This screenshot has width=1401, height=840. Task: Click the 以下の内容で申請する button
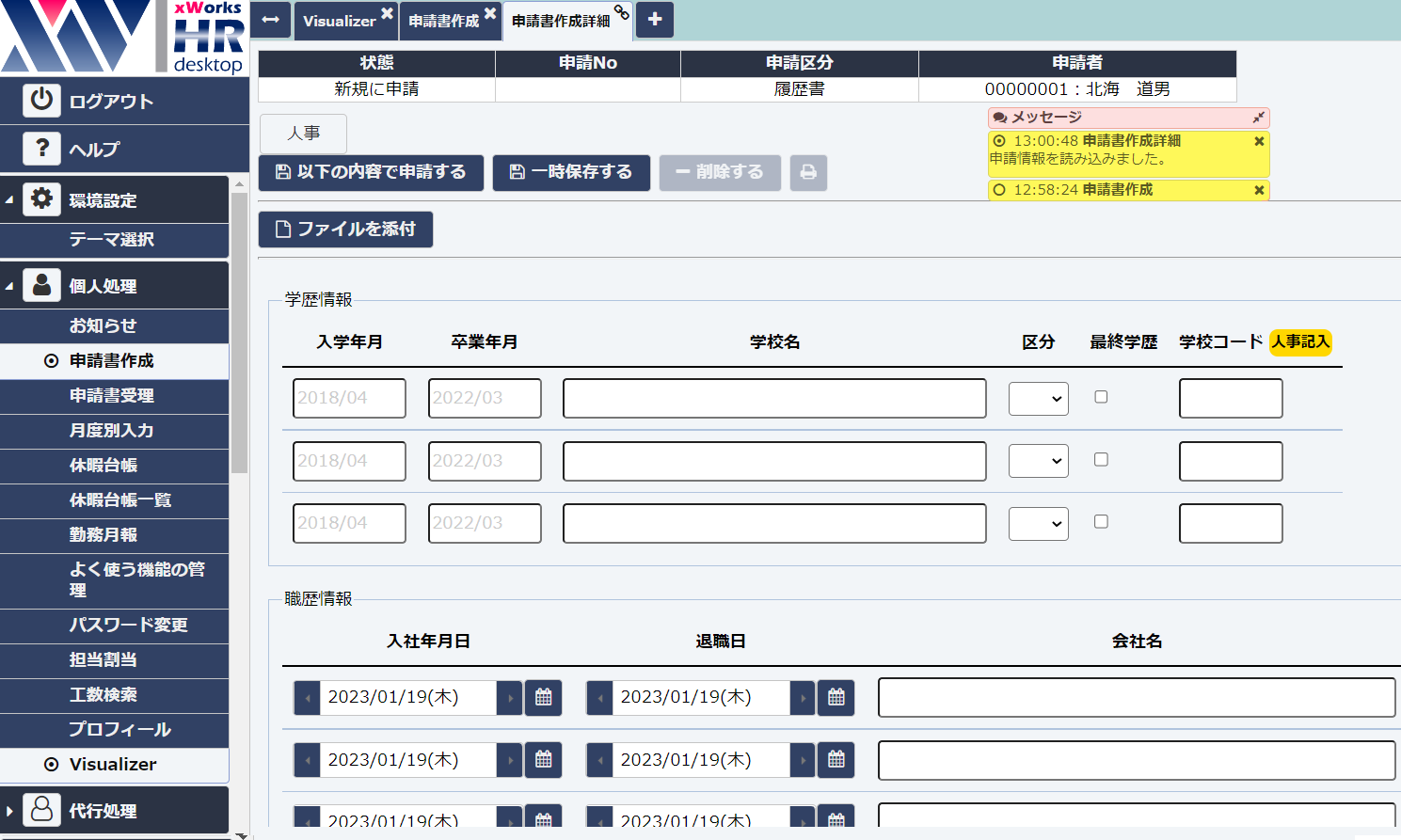(371, 173)
